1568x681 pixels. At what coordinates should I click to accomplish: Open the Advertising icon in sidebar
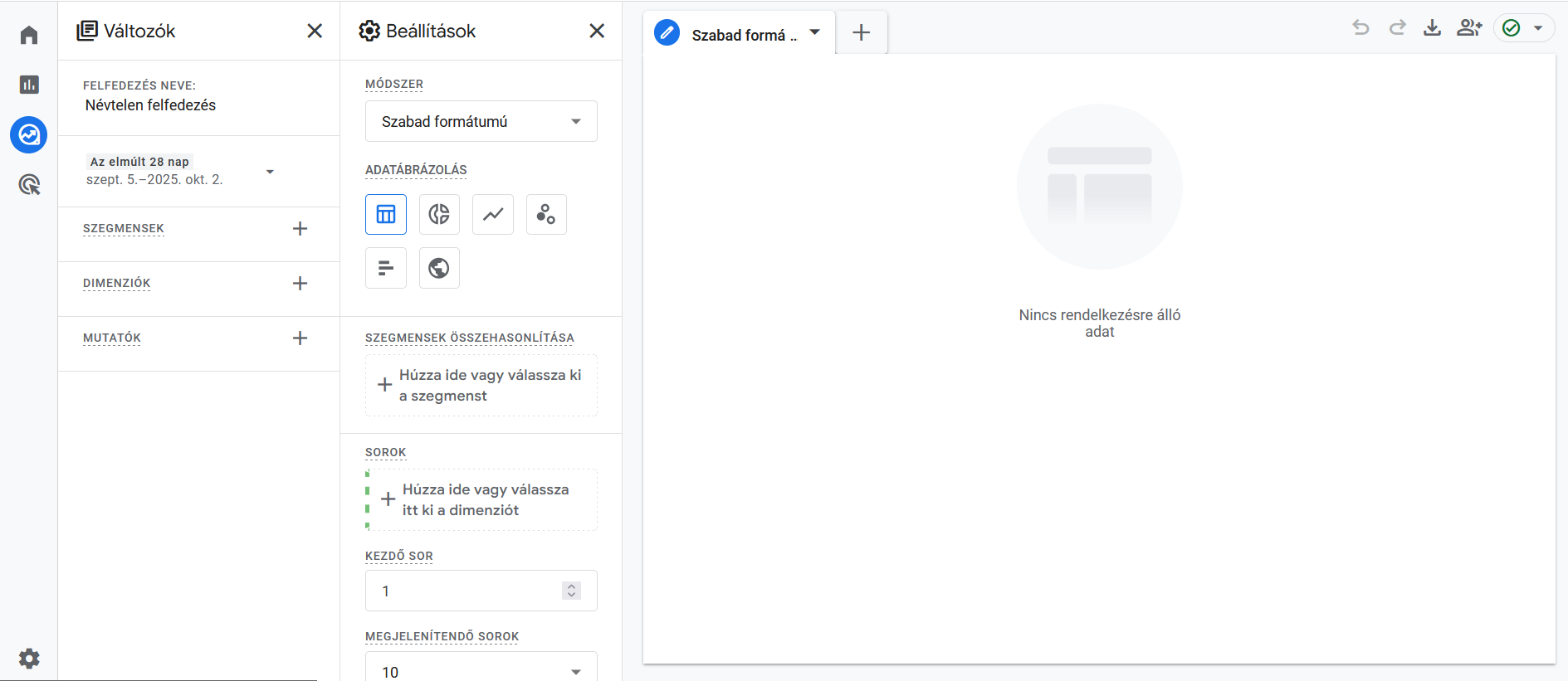(x=29, y=184)
